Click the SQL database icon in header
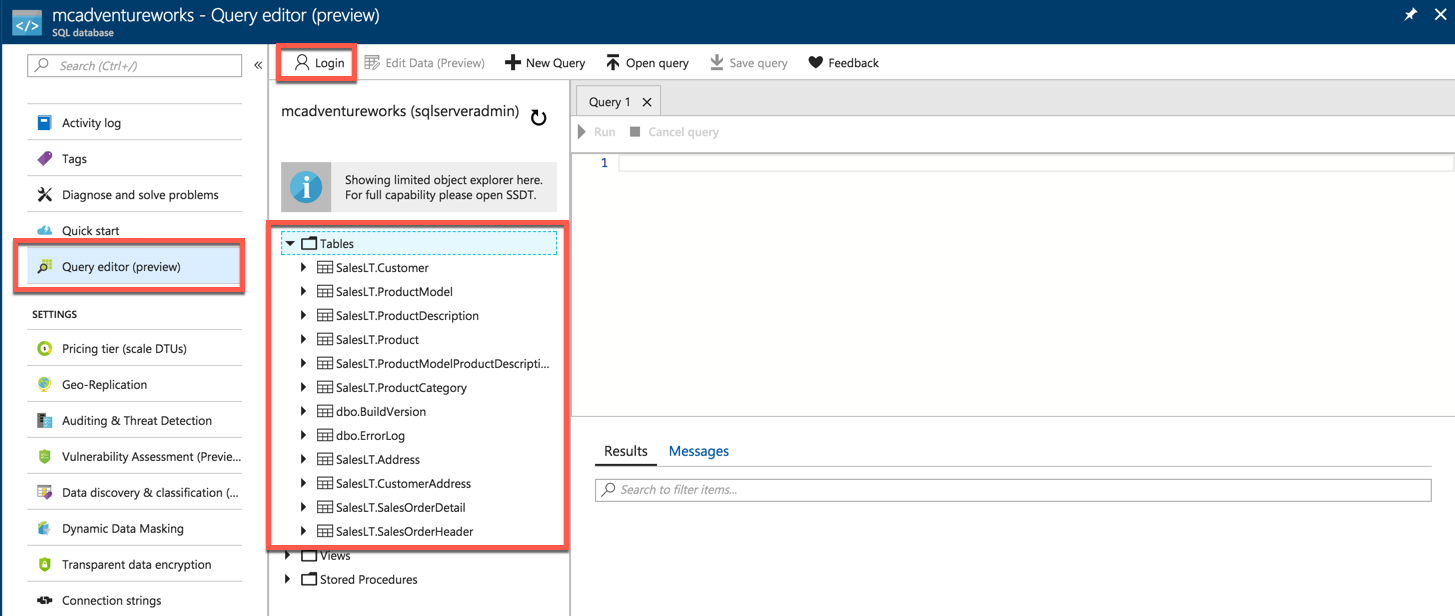Image resolution: width=1455 pixels, height=616 pixels. [27, 23]
